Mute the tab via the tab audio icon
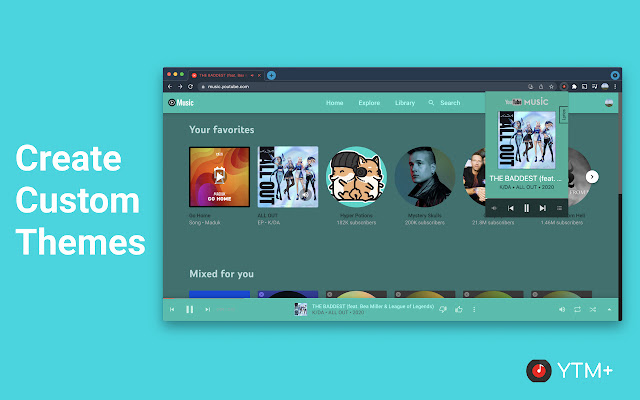Viewport: 640px width, 400px height. [252, 75]
